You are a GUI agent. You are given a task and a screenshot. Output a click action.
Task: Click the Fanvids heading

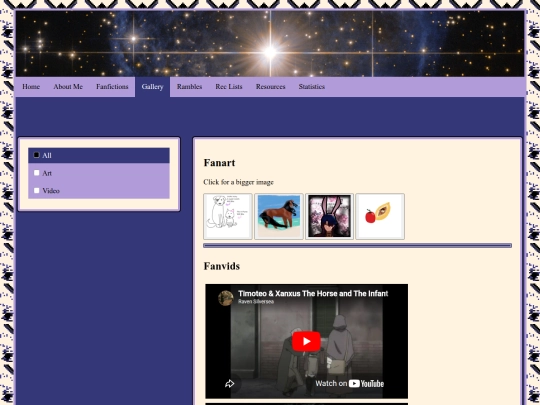point(222,266)
